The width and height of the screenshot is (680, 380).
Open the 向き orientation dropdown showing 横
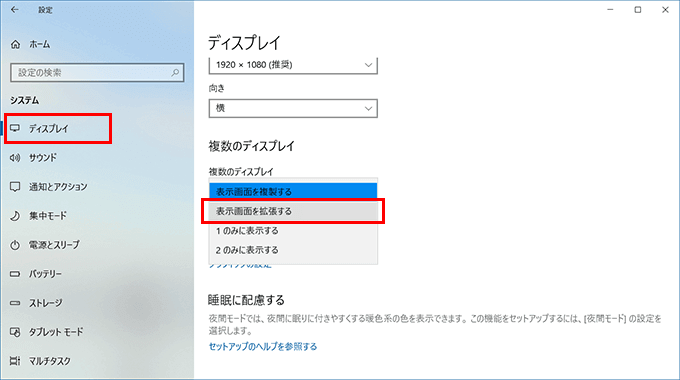[x=293, y=108]
